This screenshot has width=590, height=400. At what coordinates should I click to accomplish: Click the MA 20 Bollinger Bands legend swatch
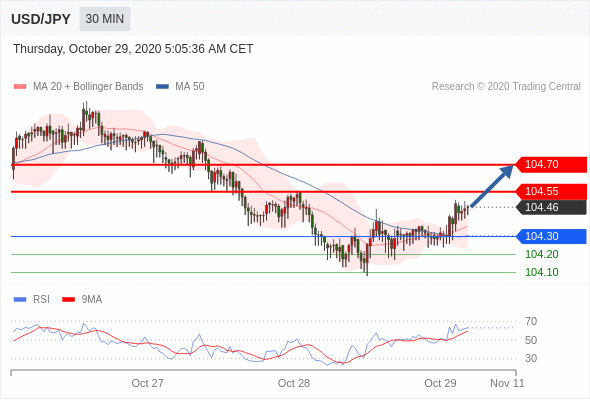coord(20,87)
